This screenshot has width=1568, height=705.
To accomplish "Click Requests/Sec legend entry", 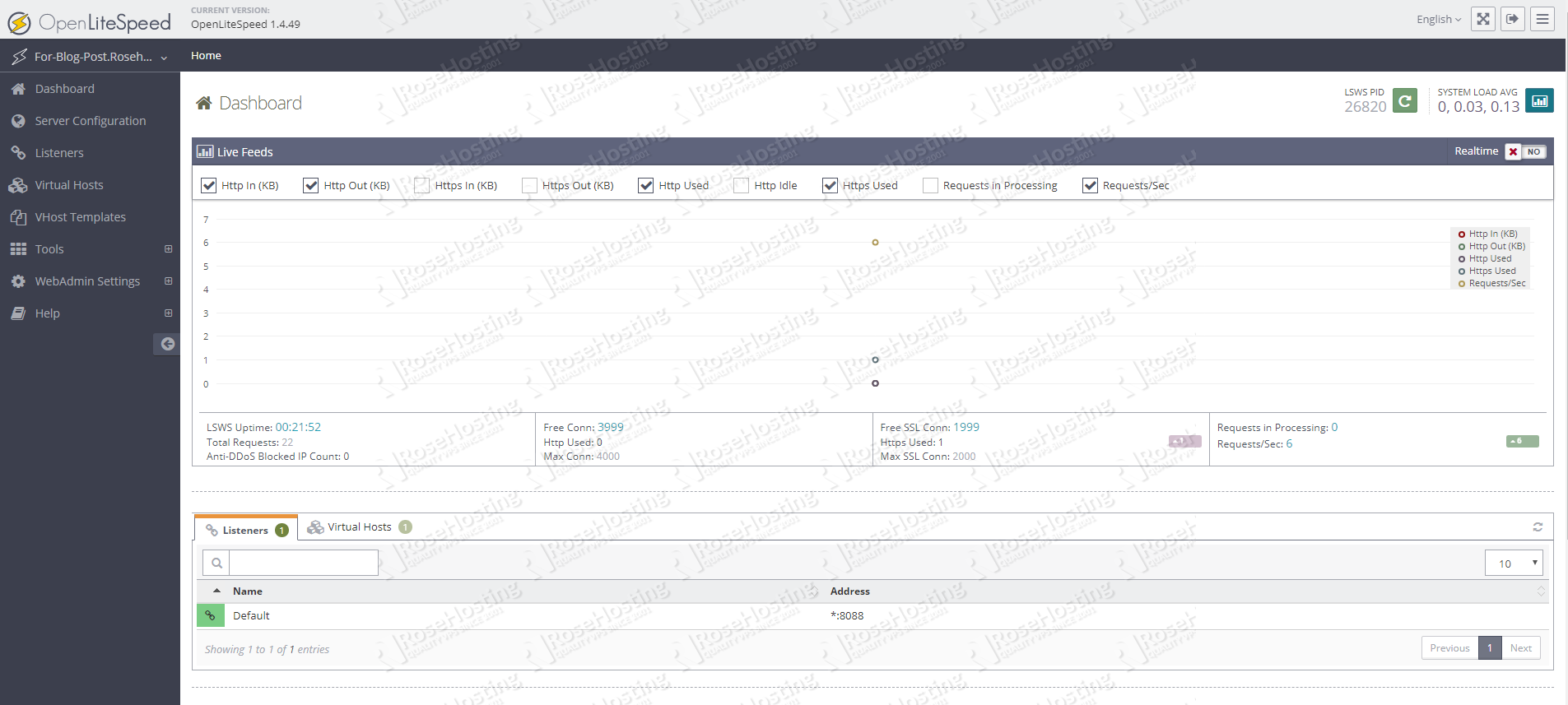I will (x=1492, y=284).
